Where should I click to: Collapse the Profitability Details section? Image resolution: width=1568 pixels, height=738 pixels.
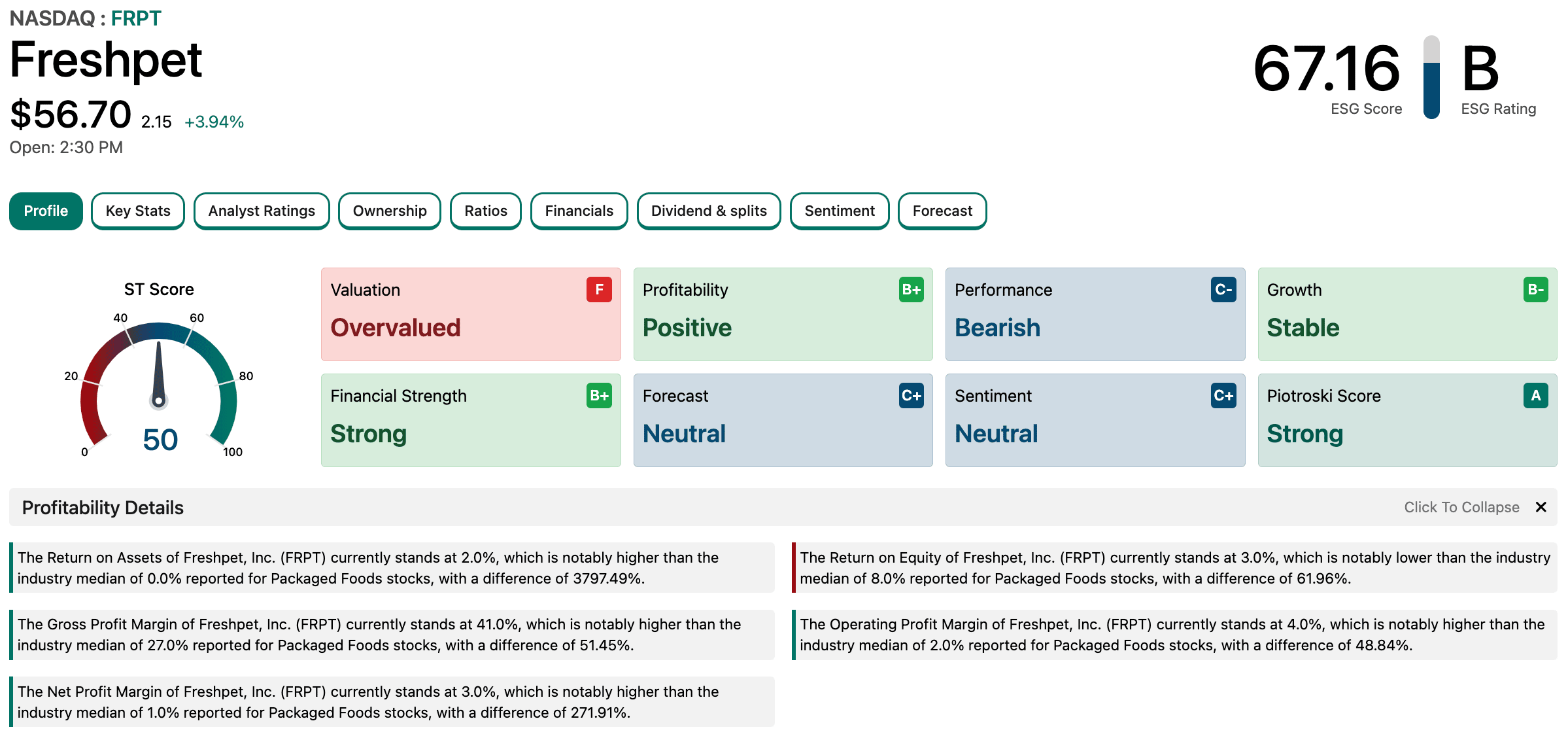pyautogui.click(x=1461, y=507)
